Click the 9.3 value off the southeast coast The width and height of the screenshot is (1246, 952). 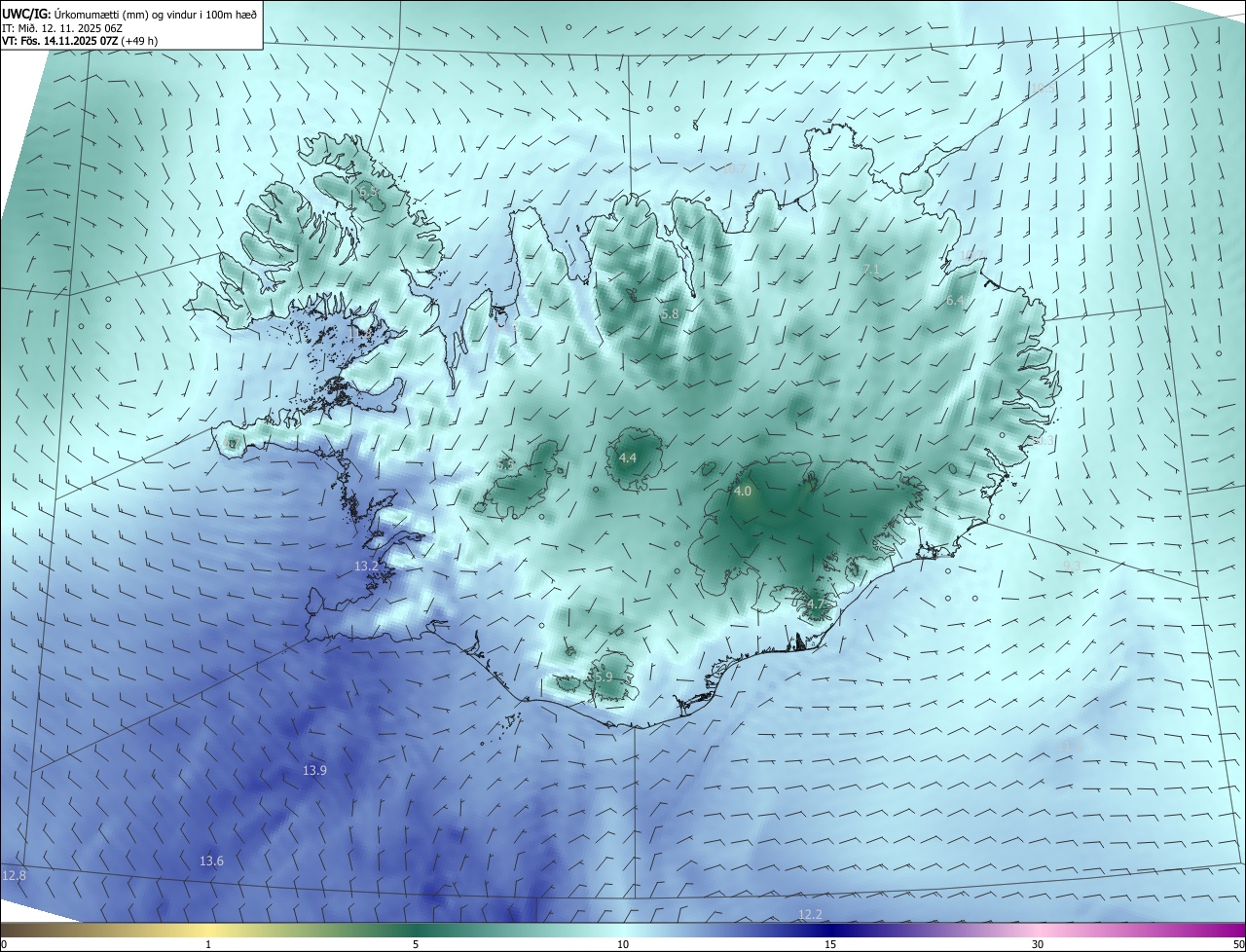pyautogui.click(x=1072, y=566)
